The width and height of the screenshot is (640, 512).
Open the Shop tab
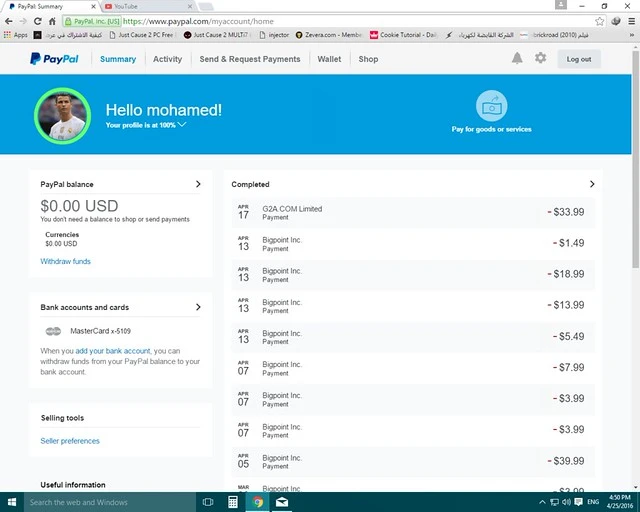(x=368, y=59)
